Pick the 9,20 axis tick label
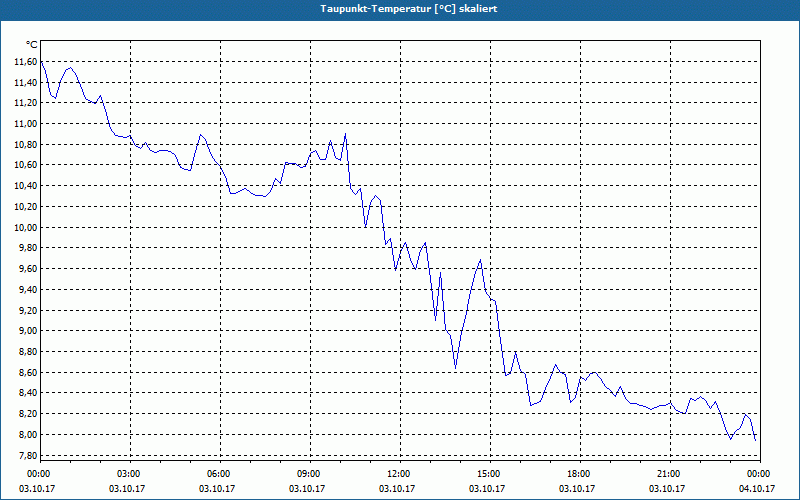 (28, 310)
